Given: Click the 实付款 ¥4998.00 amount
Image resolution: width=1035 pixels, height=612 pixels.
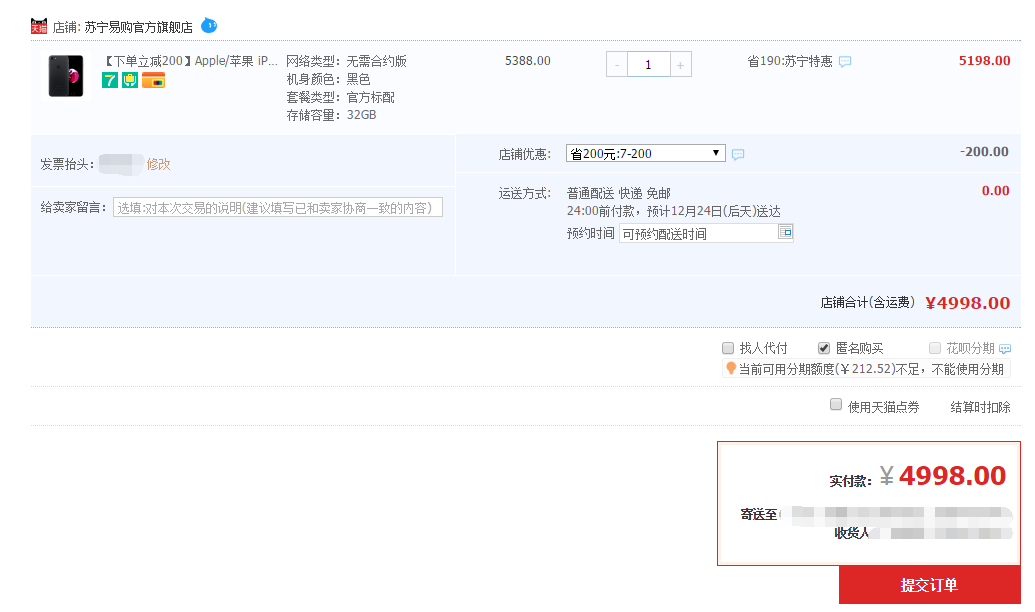Looking at the screenshot, I should pyautogui.click(x=943, y=476).
